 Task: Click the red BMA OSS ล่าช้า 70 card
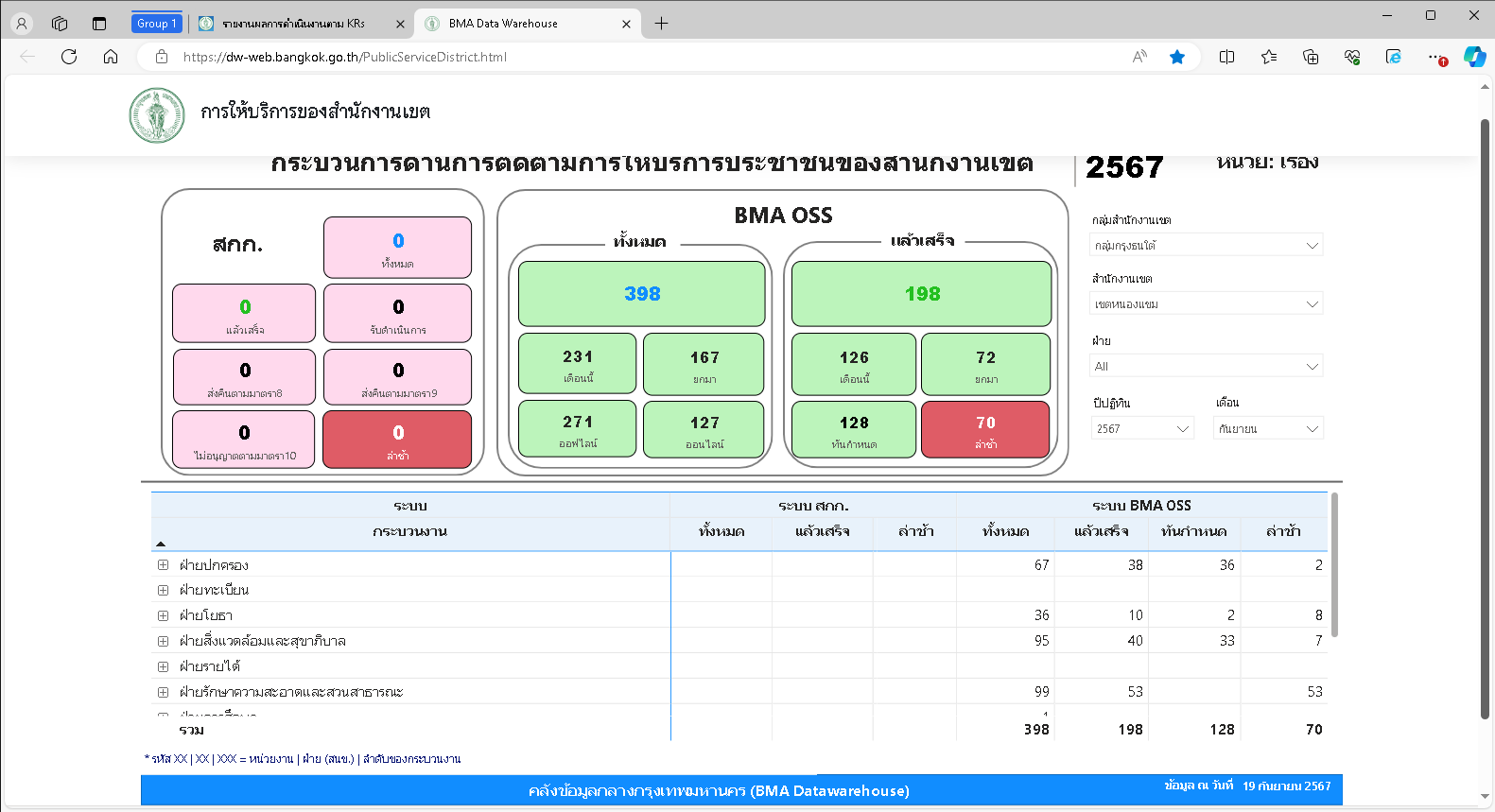[x=984, y=429]
